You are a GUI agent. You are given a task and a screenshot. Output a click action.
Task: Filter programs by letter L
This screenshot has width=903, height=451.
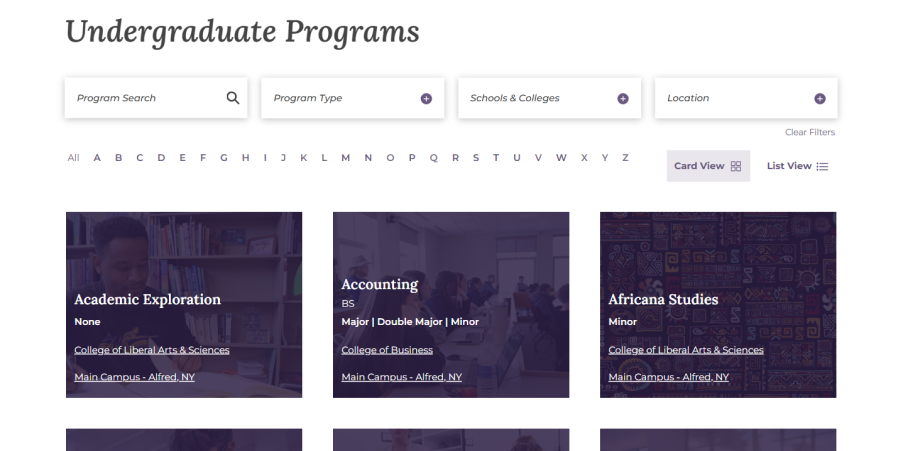point(324,158)
